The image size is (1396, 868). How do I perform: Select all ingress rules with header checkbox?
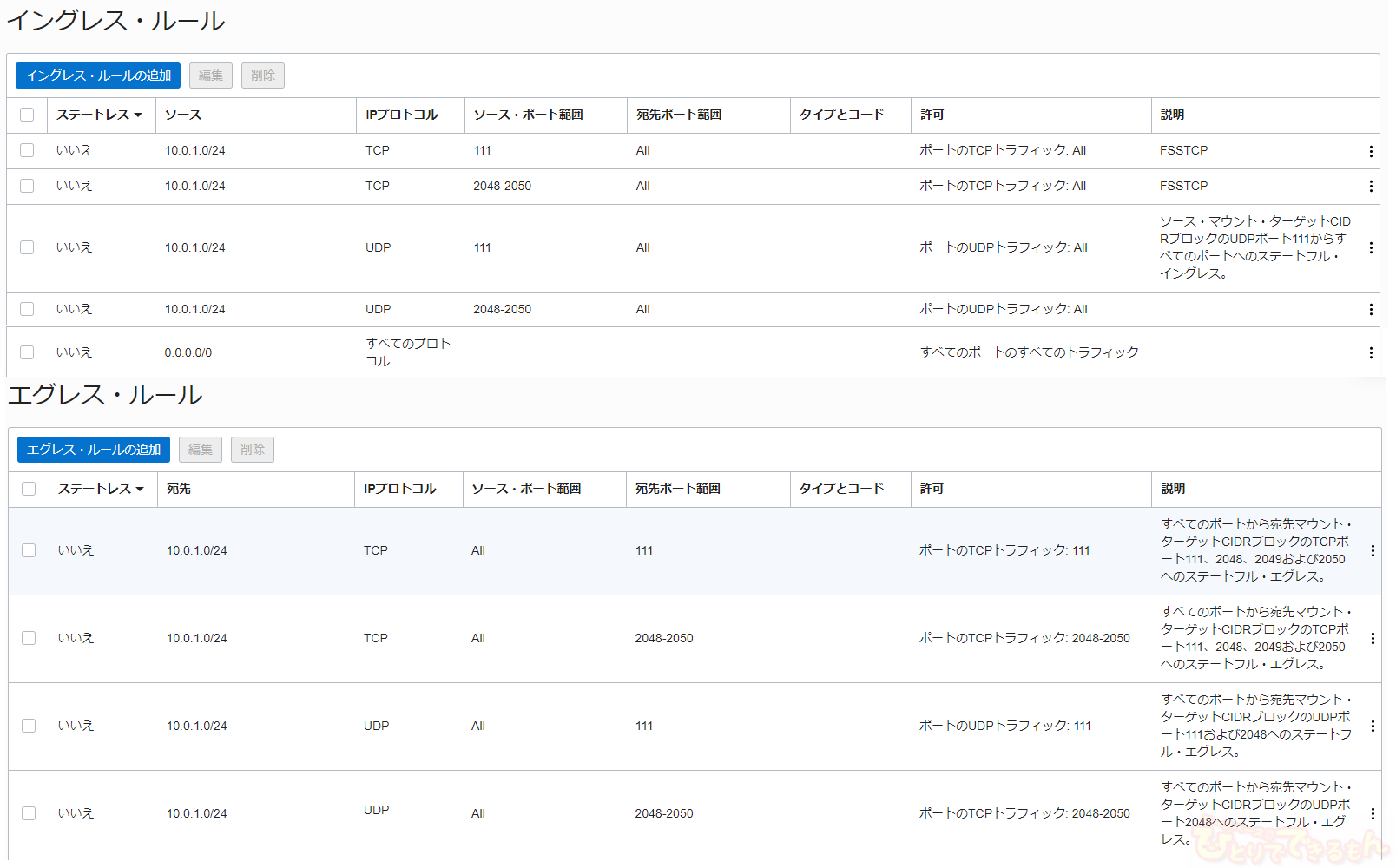click(27, 115)
